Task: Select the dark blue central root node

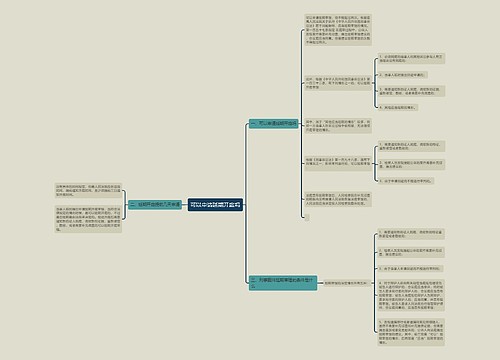Action: (215, 205)
